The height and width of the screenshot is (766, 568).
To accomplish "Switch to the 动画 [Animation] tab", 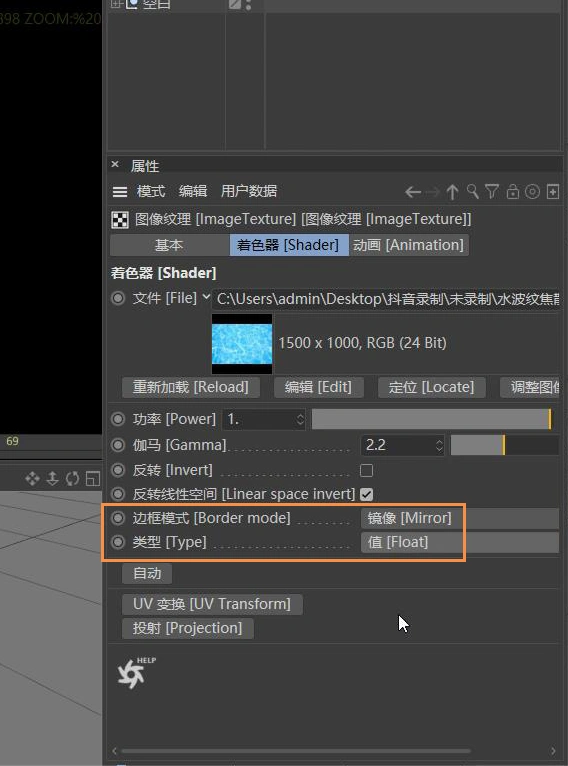I will point(408,245).
